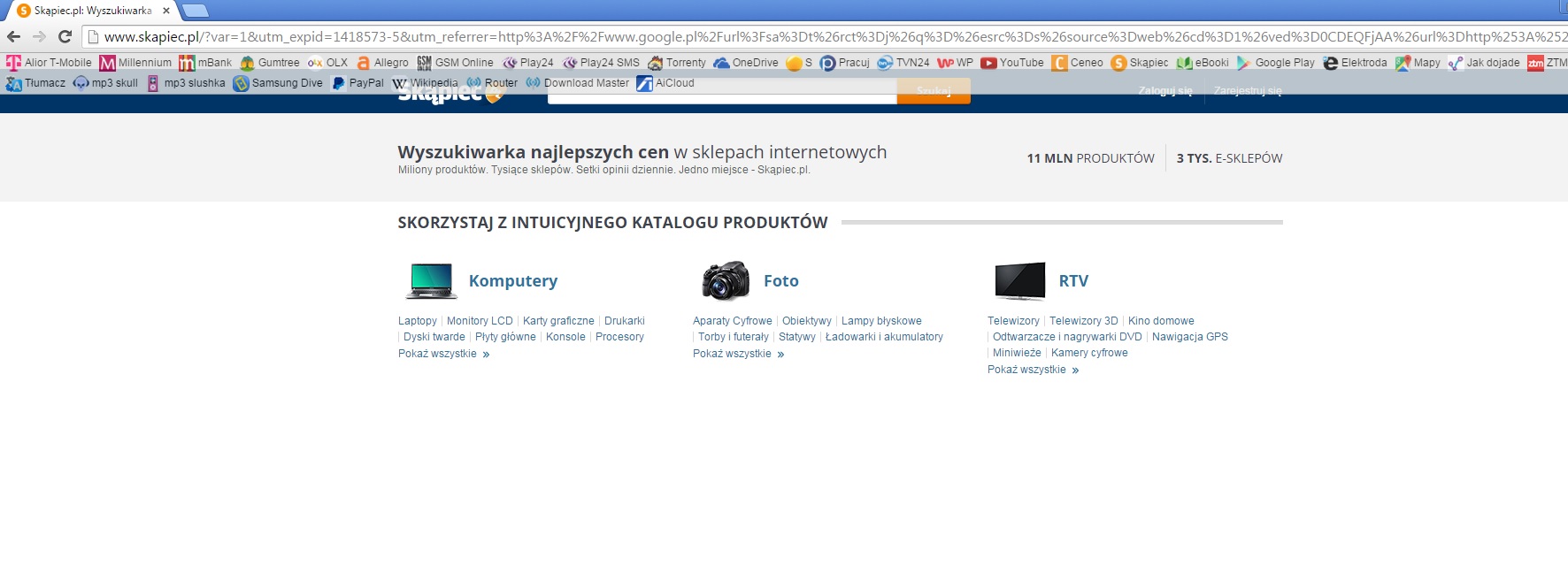Viewport: 1568px width, 573px height.
Task: Open the YouTube bookmark
Action: click(1012, 63)
